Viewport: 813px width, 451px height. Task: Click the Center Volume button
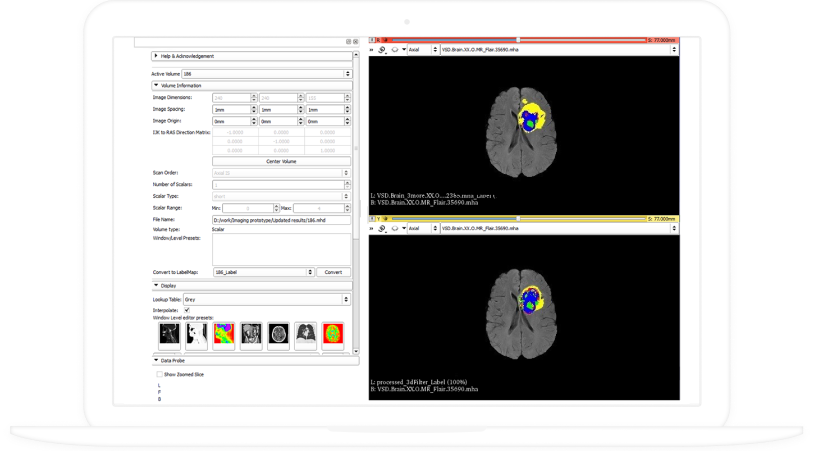[281, 161]
